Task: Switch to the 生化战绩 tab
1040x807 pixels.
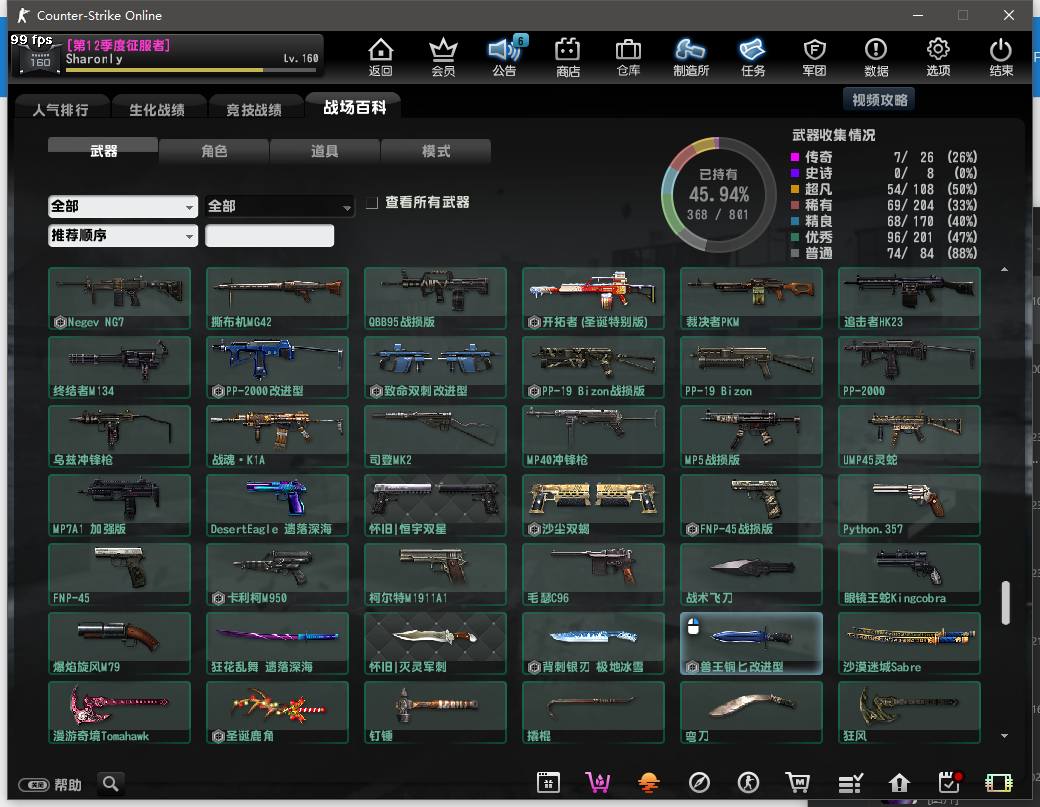Action: pyautogui.click(x=156, y=109)
